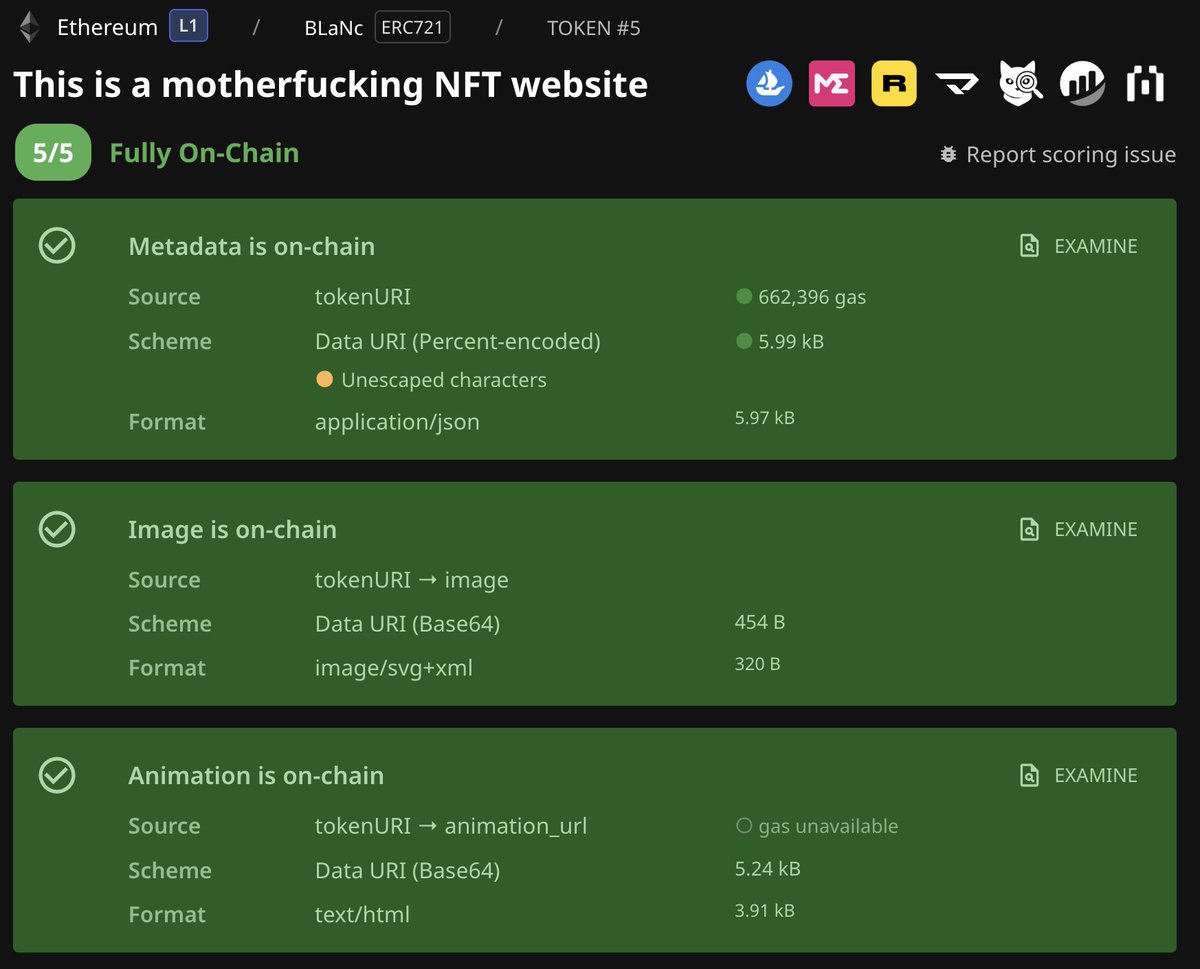Viewport: 1200px width, 969px height.
Task: Click Data URI (Base64) in the Image card
Action: 408,624
